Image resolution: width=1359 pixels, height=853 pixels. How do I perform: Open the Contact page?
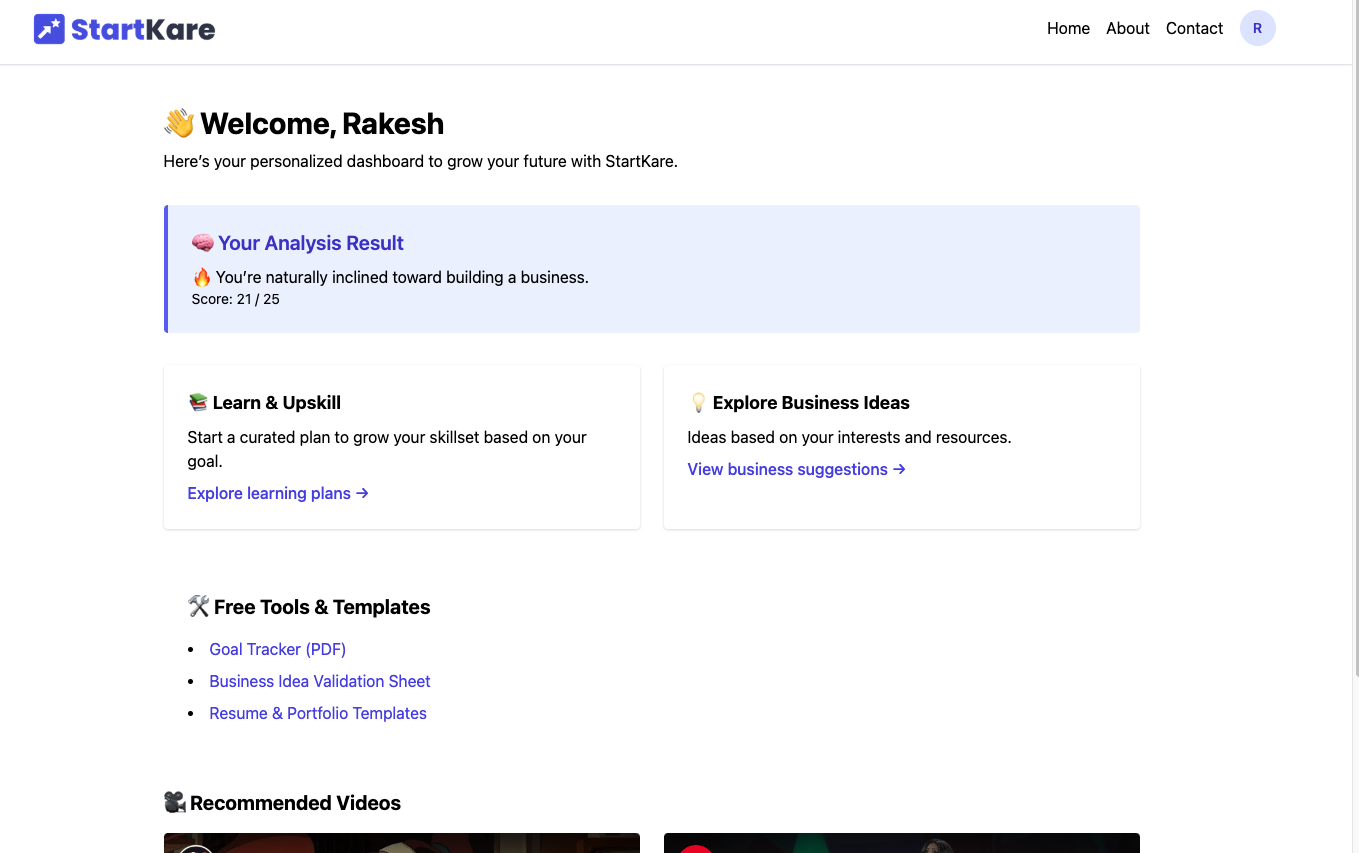point(1194,28)
